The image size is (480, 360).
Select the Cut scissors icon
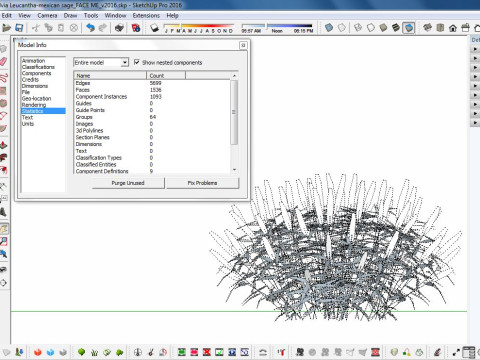point(36,28)
